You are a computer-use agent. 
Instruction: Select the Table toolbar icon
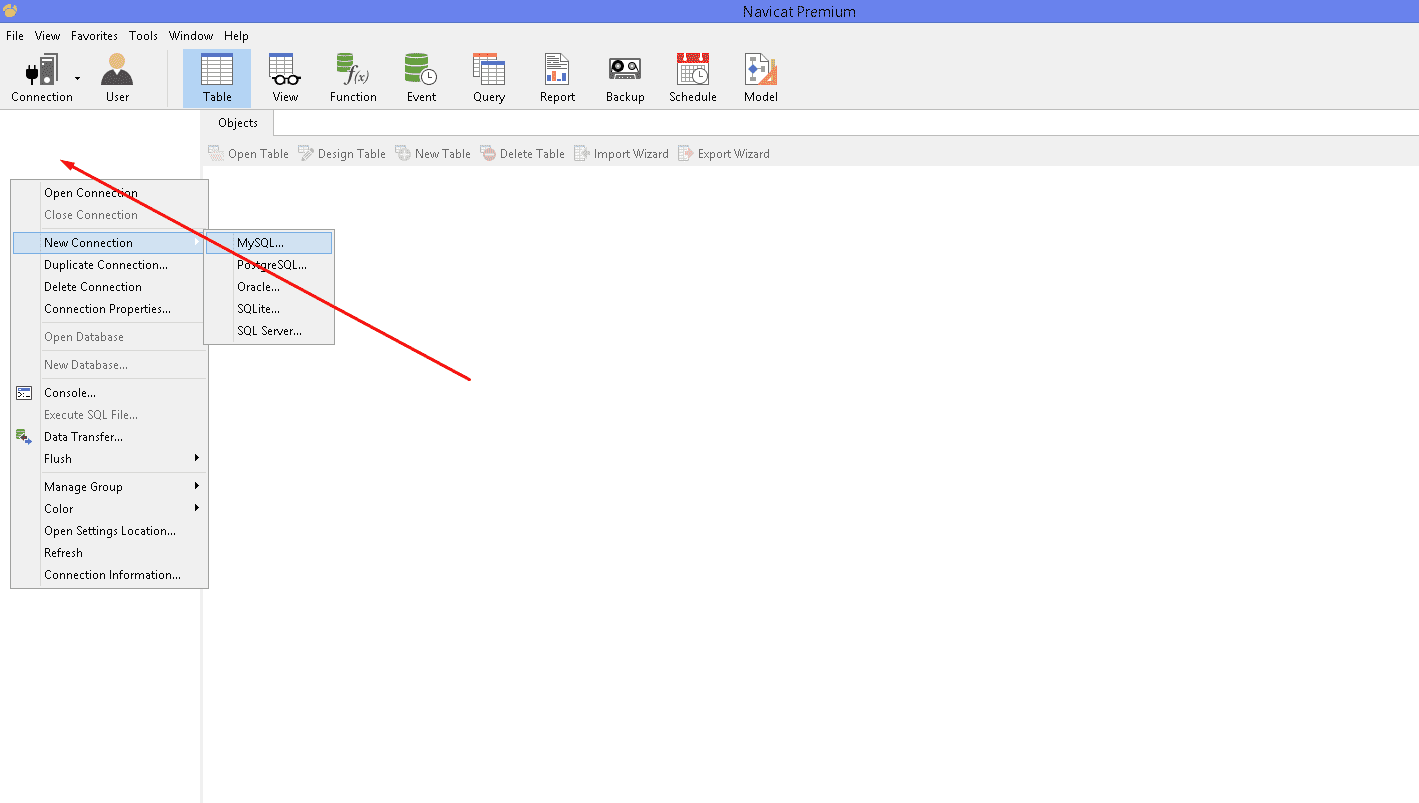[x=217, y=78]
